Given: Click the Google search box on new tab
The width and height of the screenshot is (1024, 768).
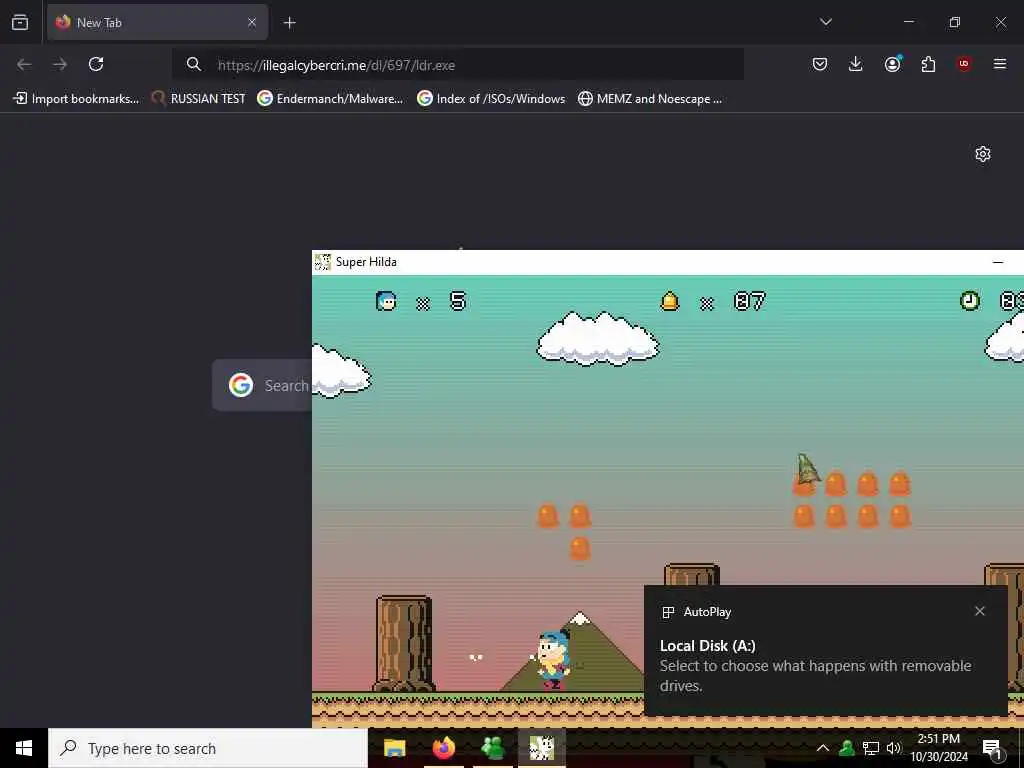Looking at the screenshot, I should pos(262,385).
